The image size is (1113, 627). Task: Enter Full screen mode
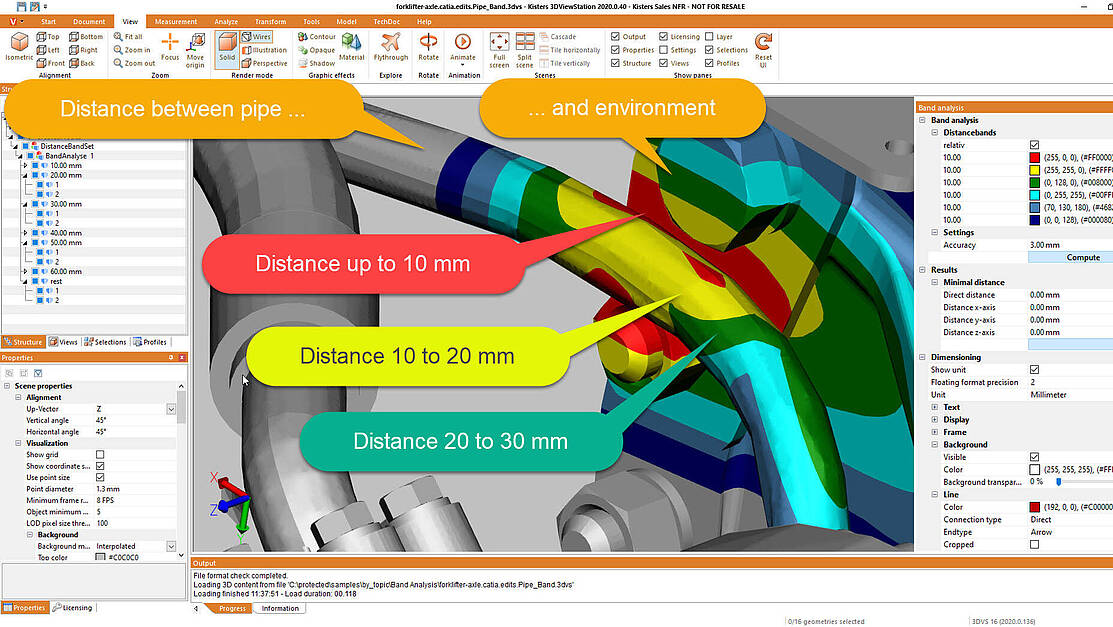499,50
